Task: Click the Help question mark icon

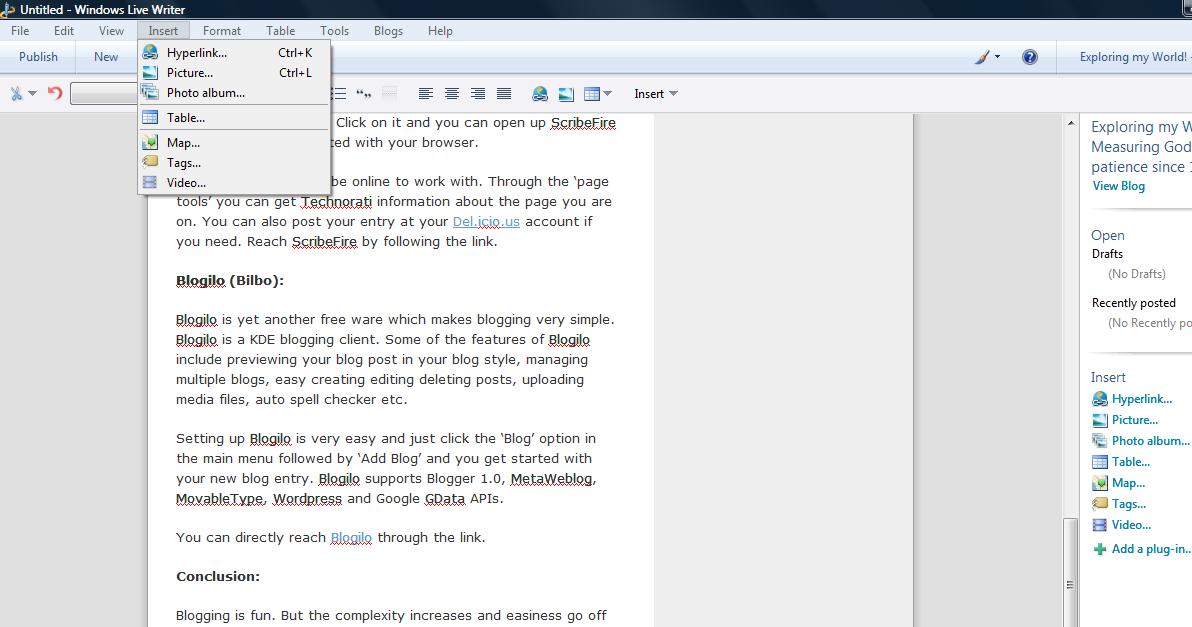Action: [1029, 57]
